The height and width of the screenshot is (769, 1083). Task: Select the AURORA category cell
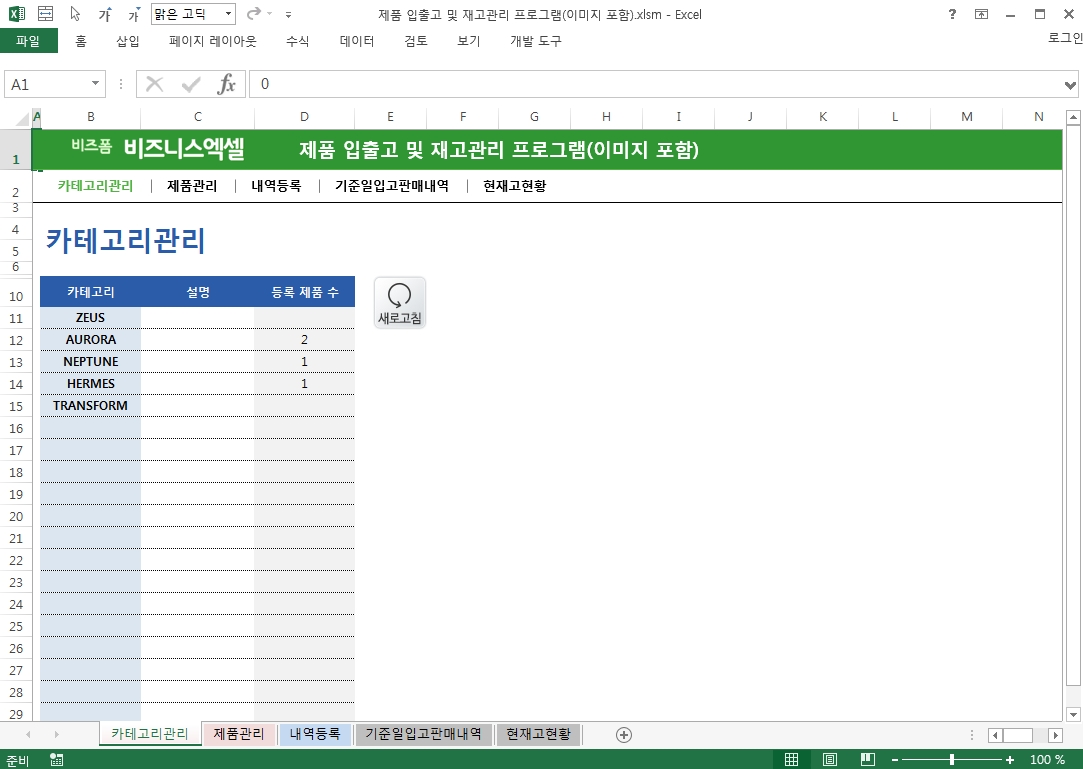point(90,340)
